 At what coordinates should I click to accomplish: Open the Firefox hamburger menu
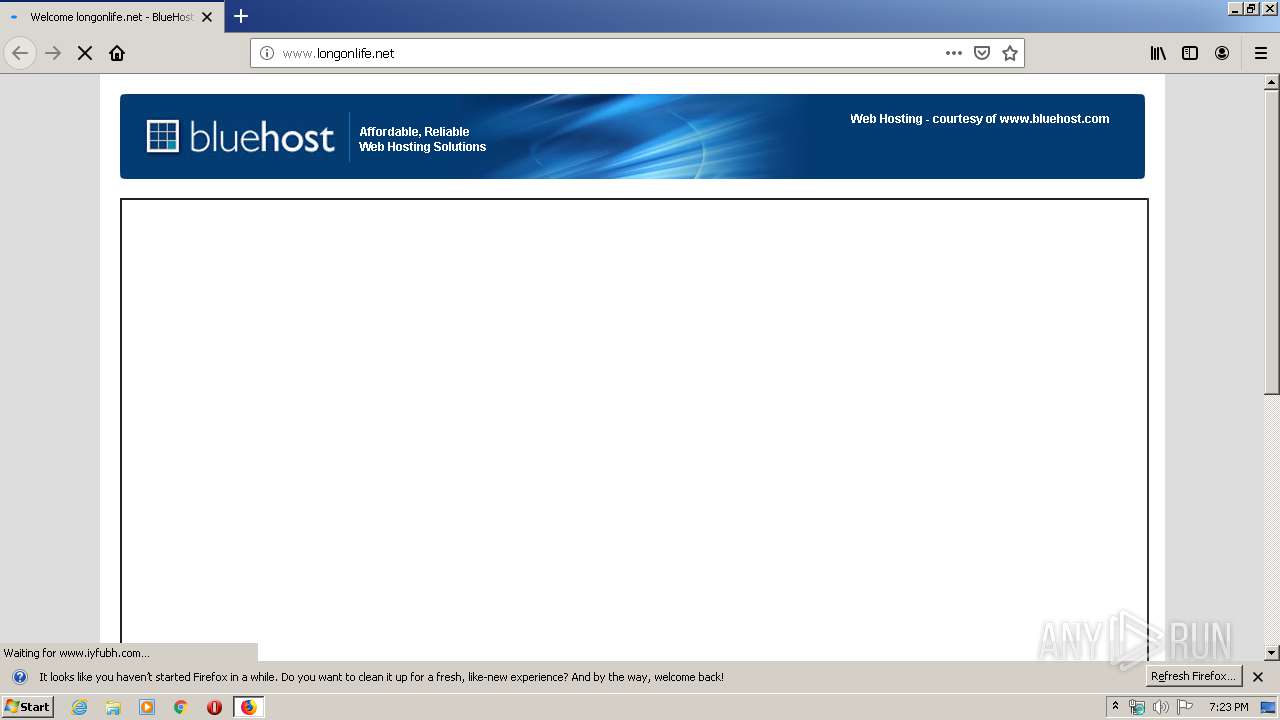coord(1261,53)
